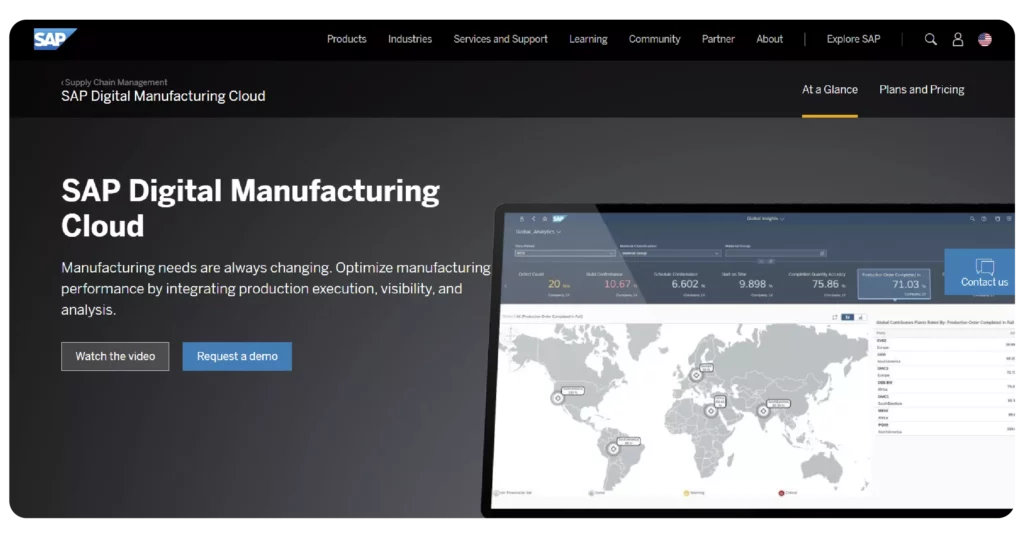
Task: Click the dashboard world map image
Action: coord(682,405)
